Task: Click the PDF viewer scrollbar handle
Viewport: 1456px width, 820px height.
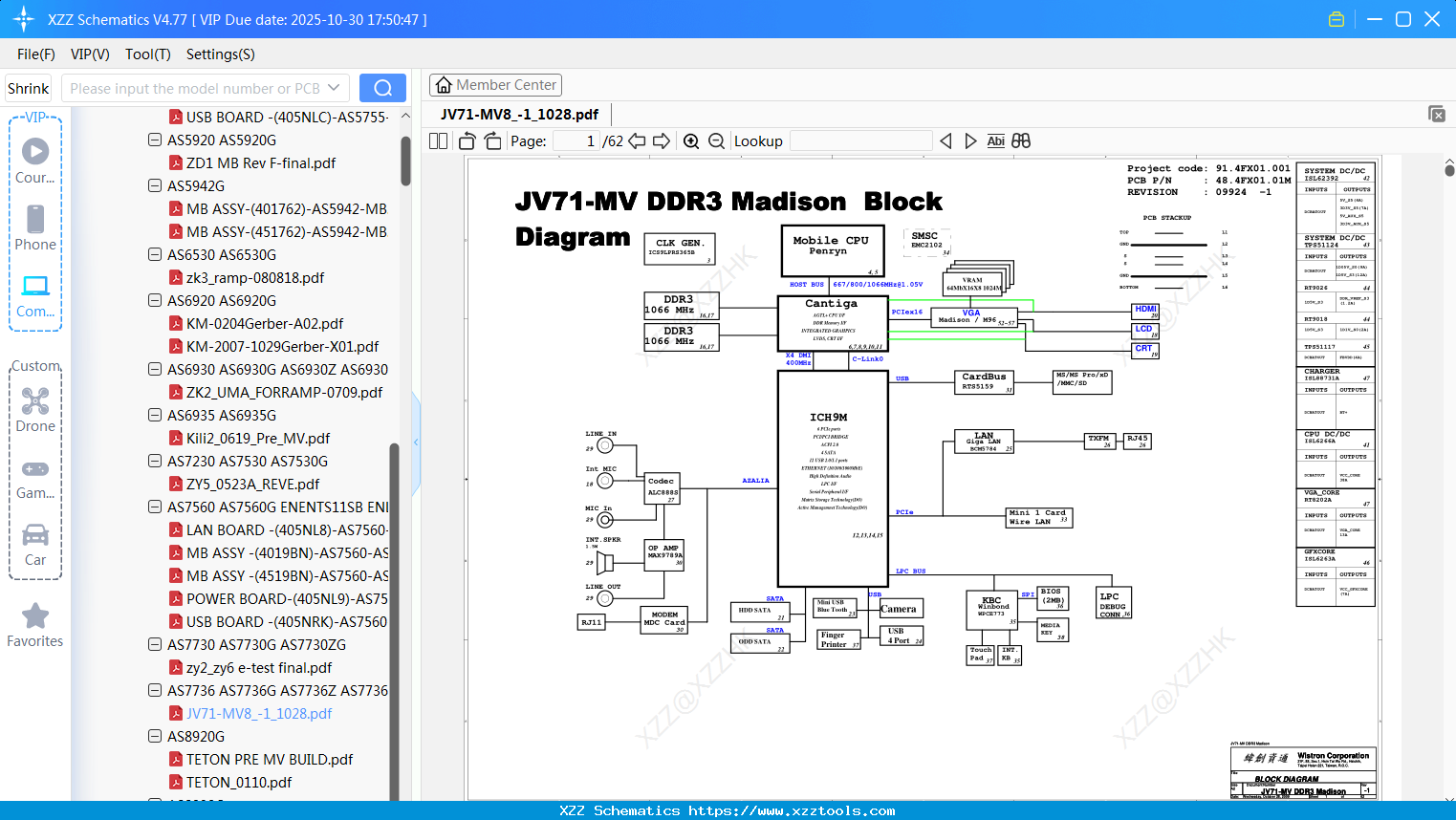Action: (1449, 170)
